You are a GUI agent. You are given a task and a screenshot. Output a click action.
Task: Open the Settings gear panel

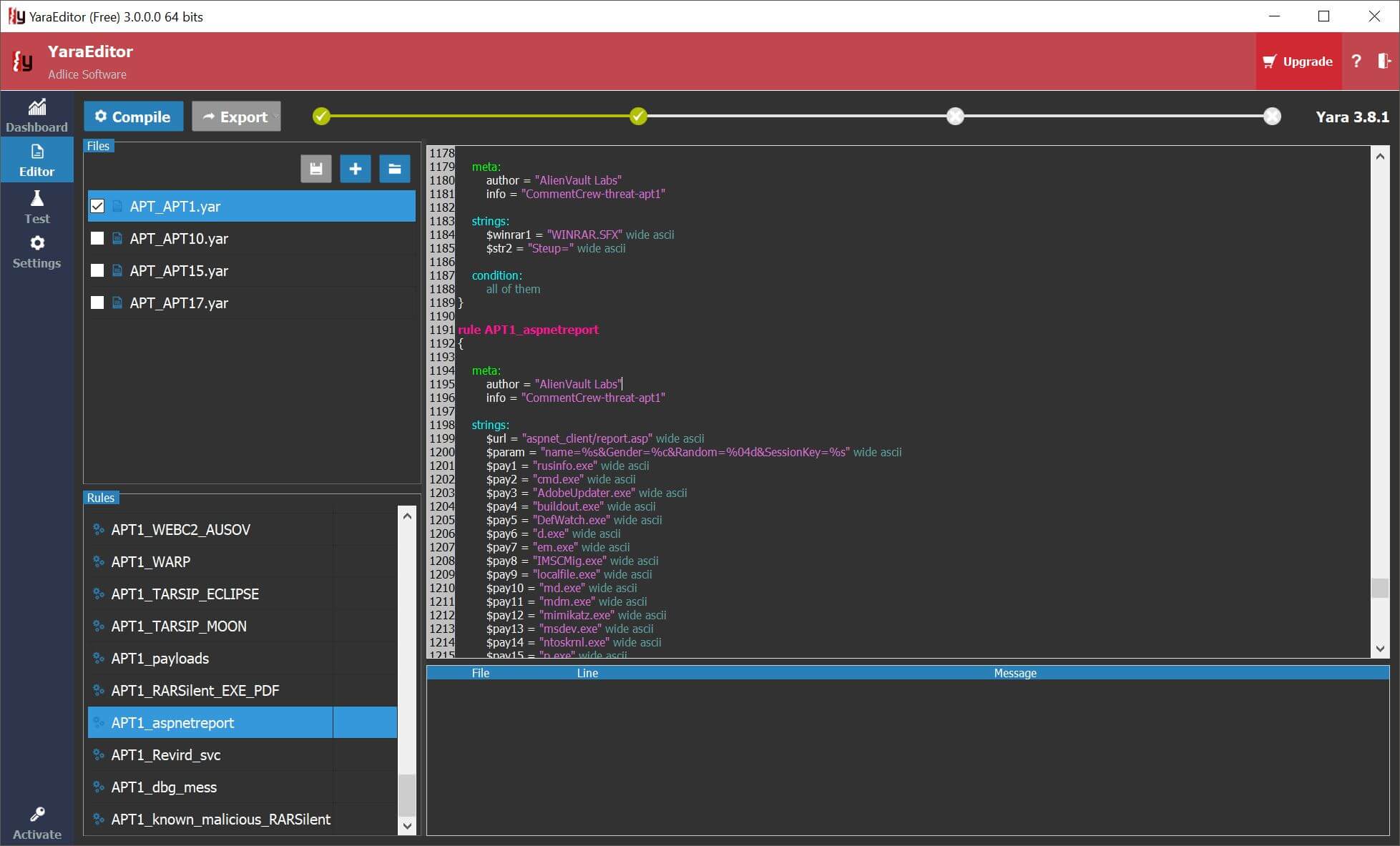tap(36, 252)
